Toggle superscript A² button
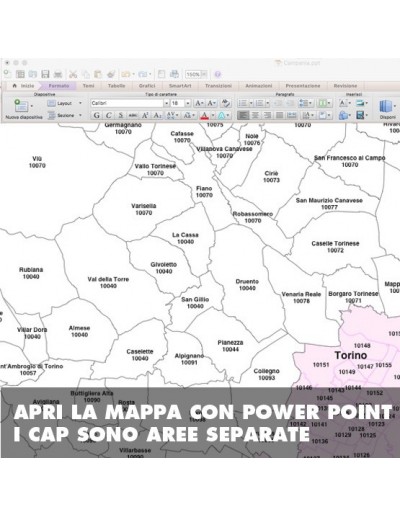The image size is (400, 517). (145, 115)
